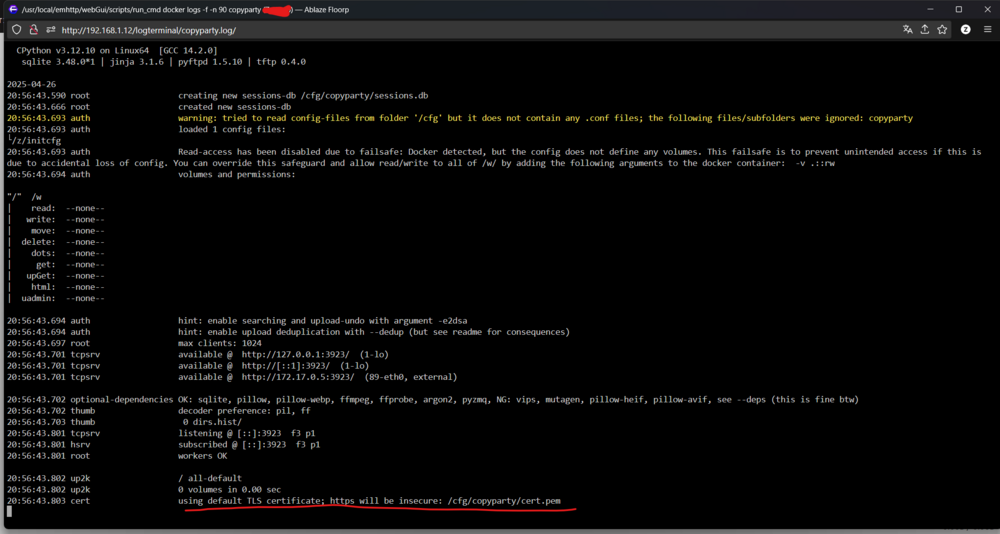
Task: Click the 'write: --none--' permission row
Action: (65, 219)
